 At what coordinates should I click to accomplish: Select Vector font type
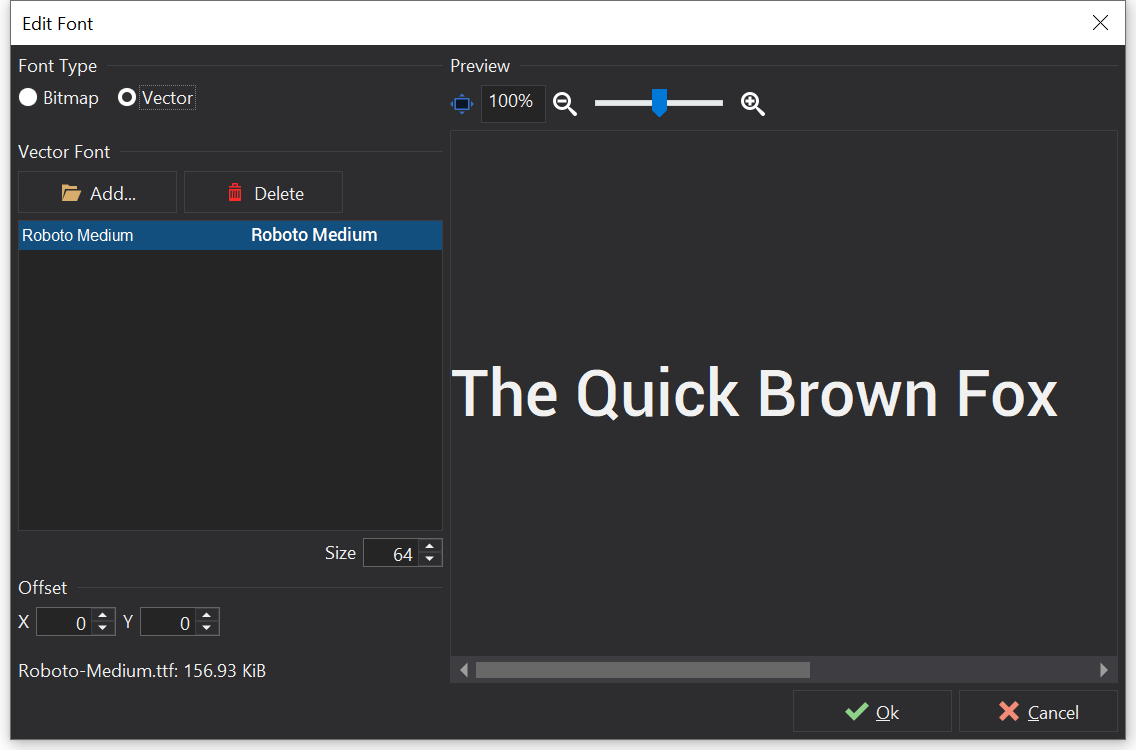click(x=128, y=98)
